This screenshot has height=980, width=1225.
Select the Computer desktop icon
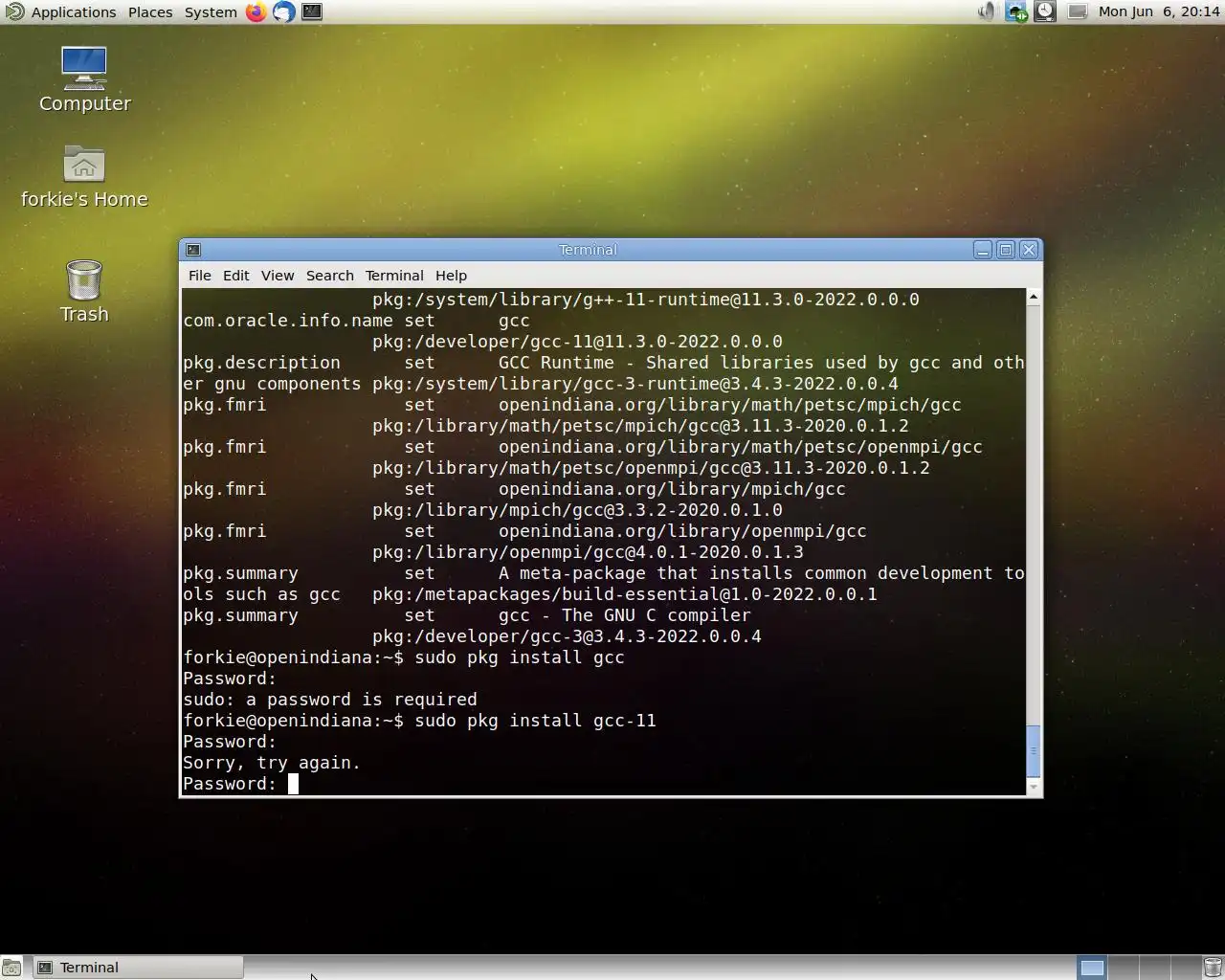click(x=84, y=79)
